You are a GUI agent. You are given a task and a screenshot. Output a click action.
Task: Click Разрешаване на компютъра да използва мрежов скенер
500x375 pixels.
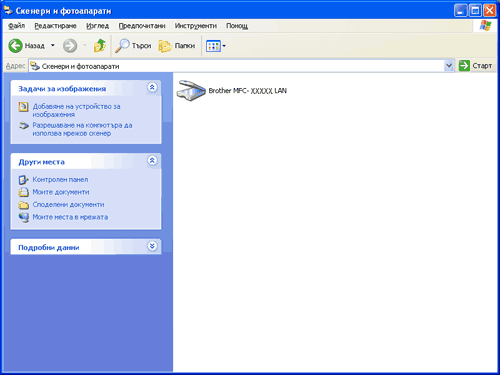coord(82,129)
